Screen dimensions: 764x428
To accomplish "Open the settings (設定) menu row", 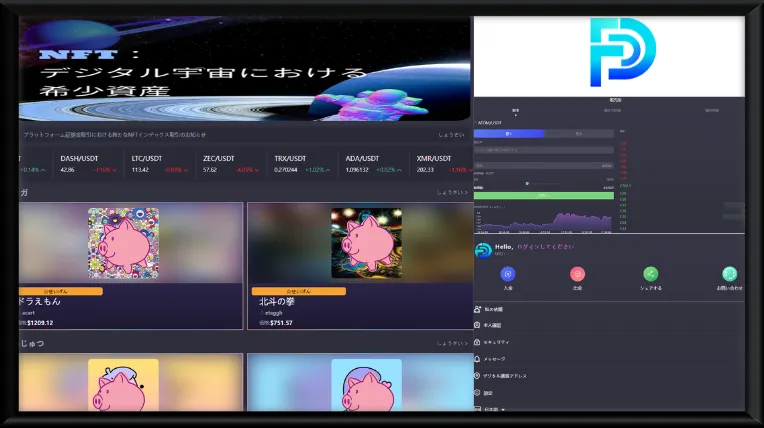I will [609, 392].
